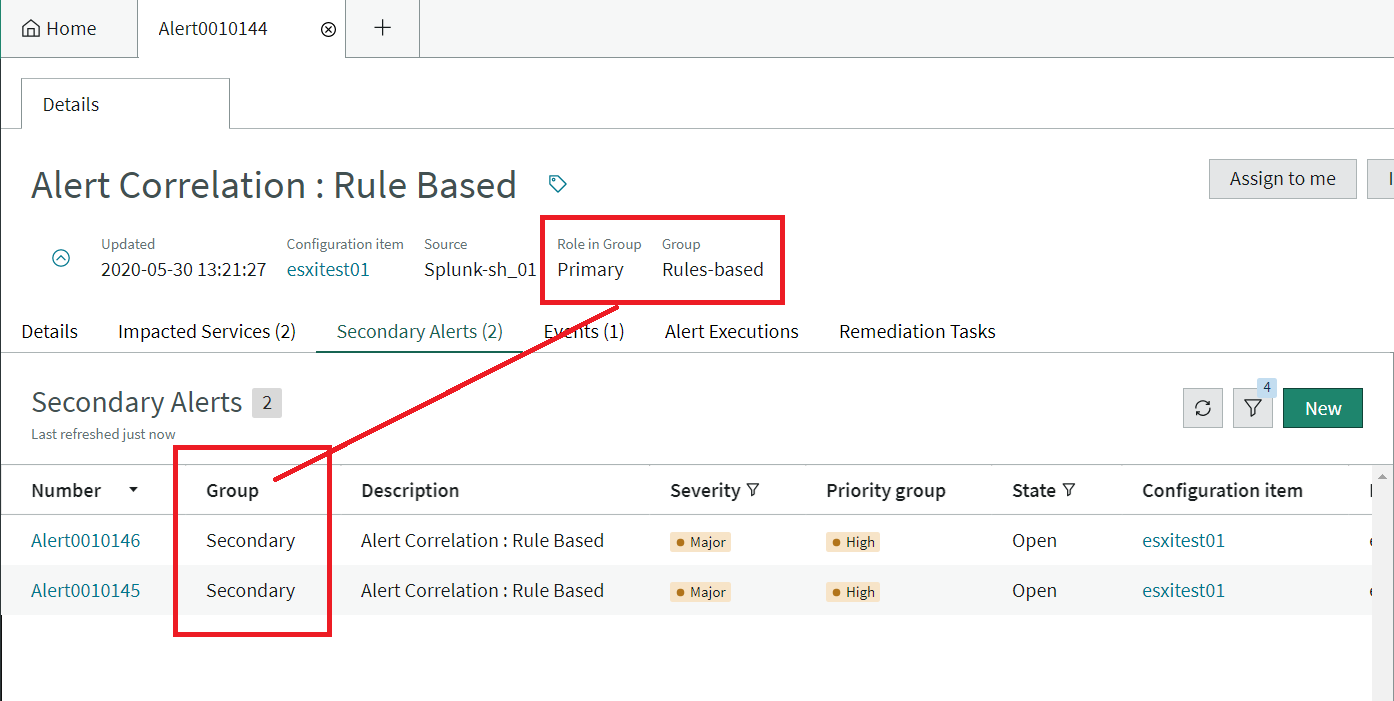Open the Severity column filter icon
1394x701 pixels.
click(753, 490)
